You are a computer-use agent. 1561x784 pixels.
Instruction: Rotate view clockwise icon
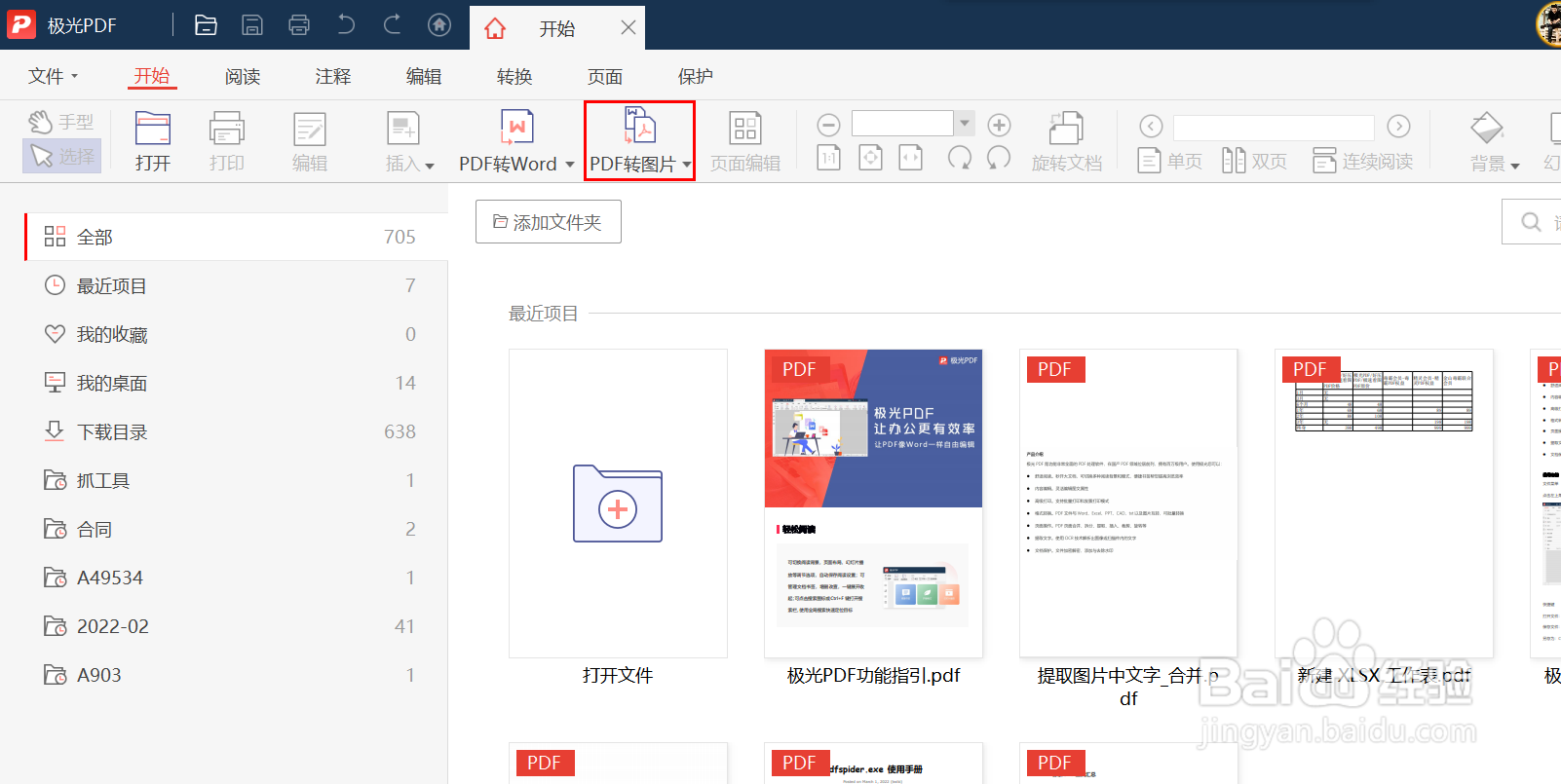click(x=960, y=158)
